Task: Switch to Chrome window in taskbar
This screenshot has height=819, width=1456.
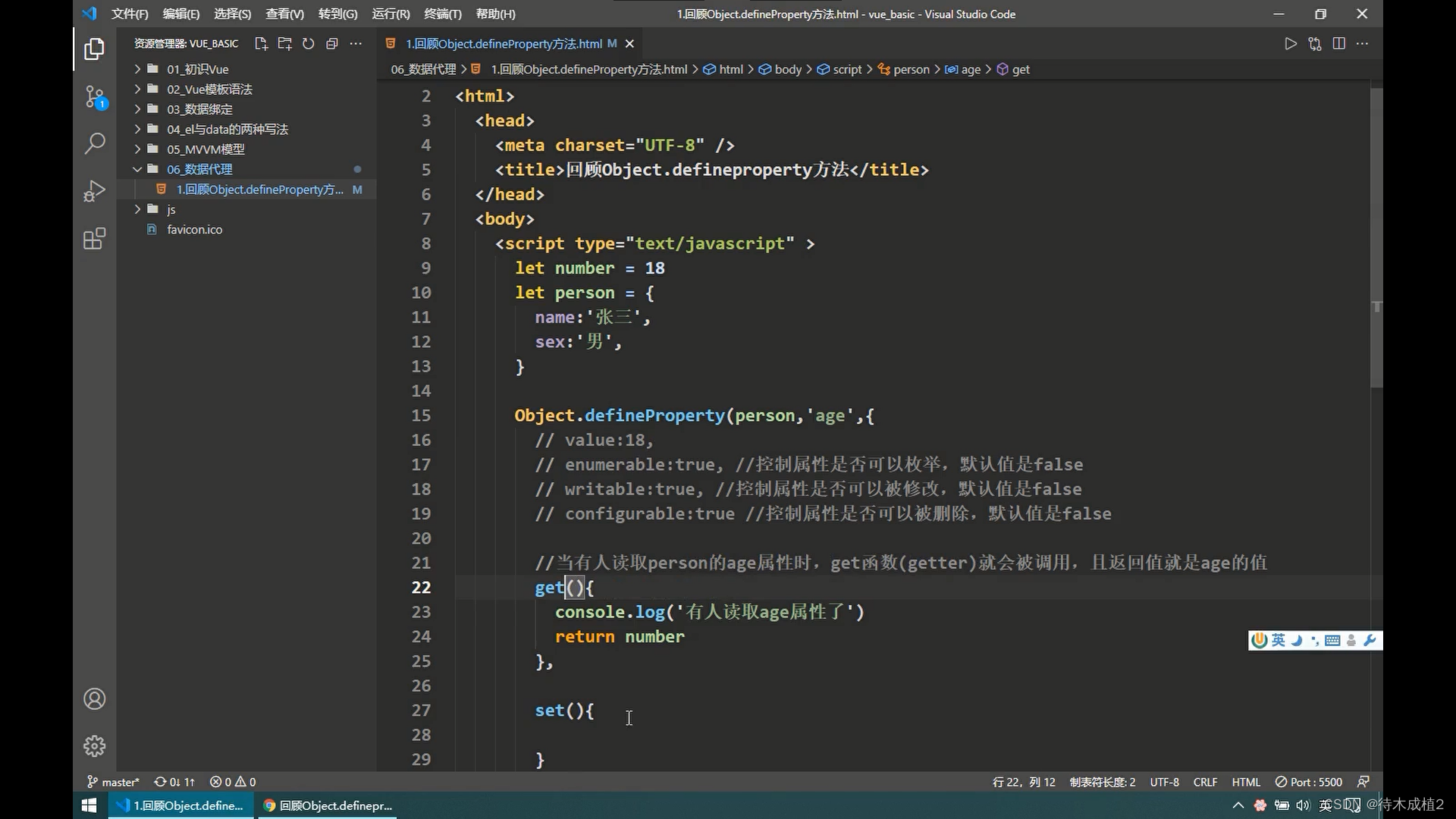Action: pos(328,805)
